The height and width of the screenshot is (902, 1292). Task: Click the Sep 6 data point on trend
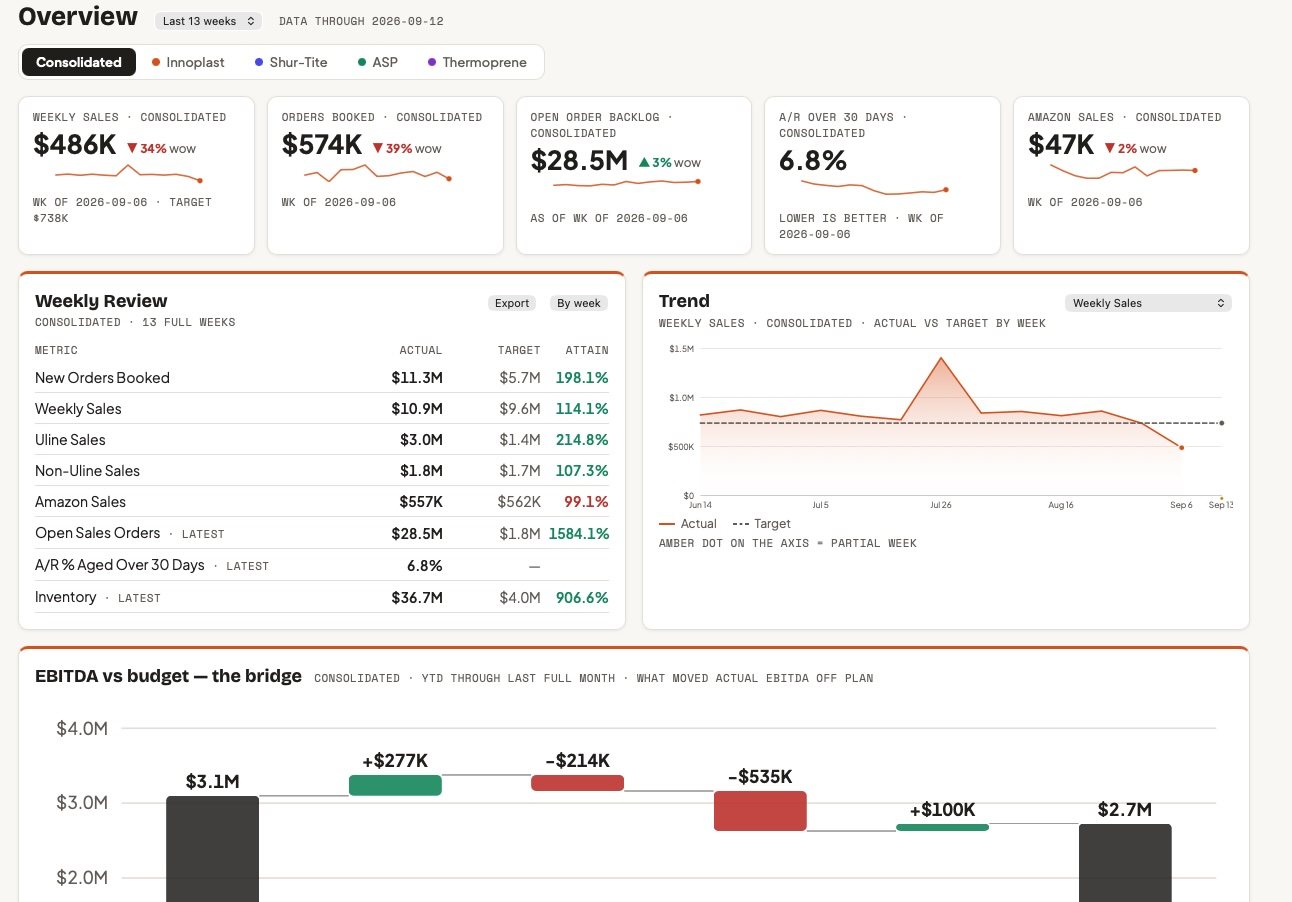tap(1181, 447)
